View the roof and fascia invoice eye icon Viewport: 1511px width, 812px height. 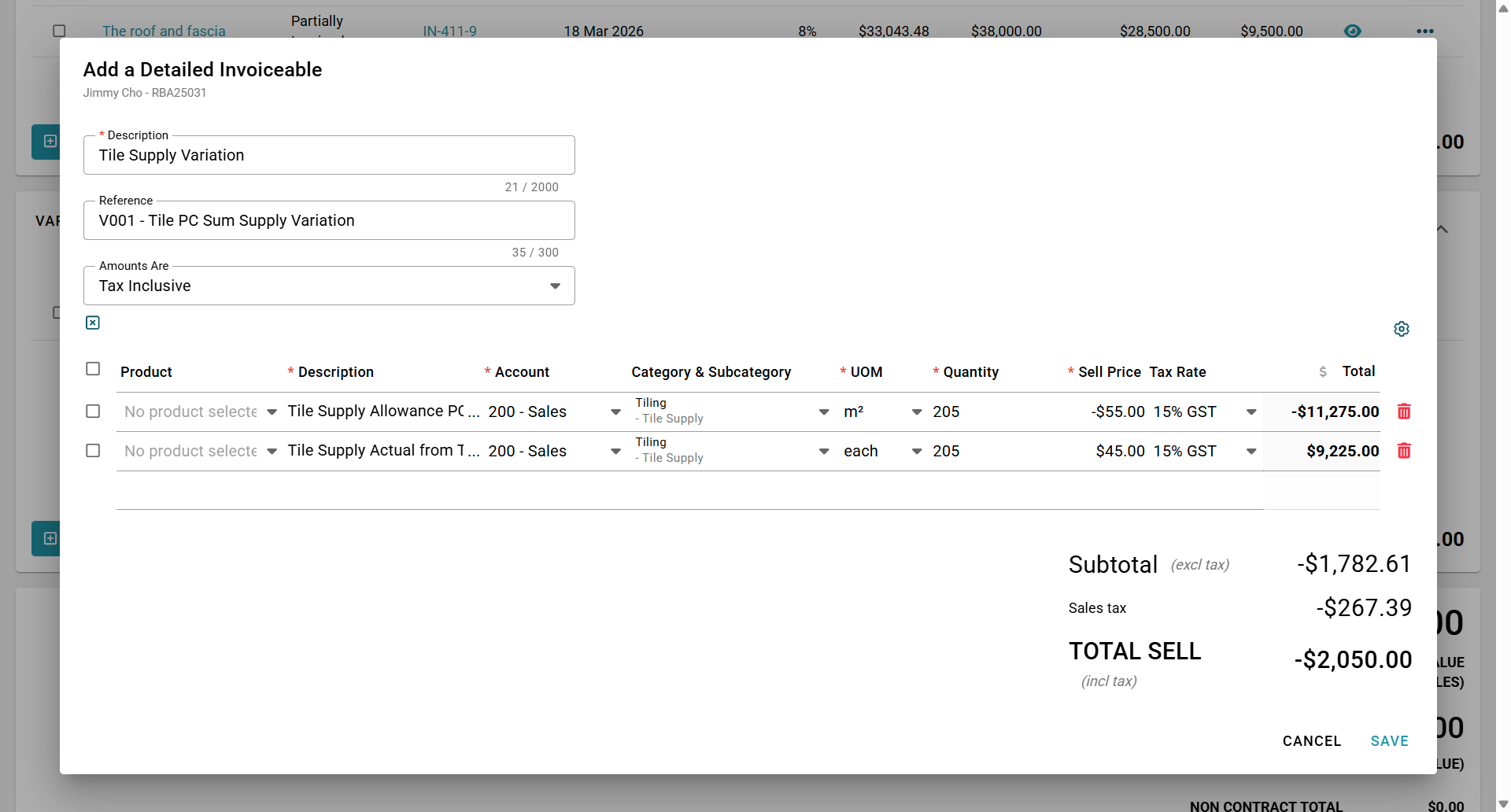1352,31
